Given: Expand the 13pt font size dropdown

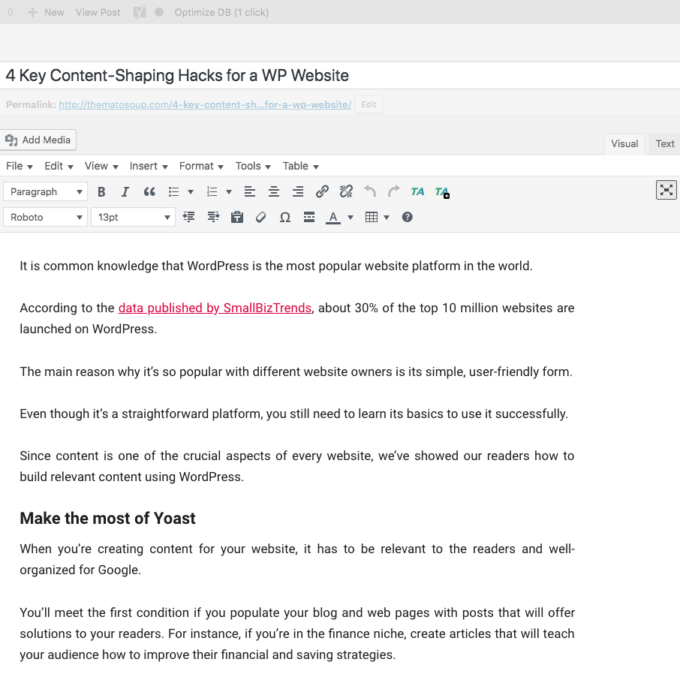Looking at the screenshot, I should [x=133, y=217].
